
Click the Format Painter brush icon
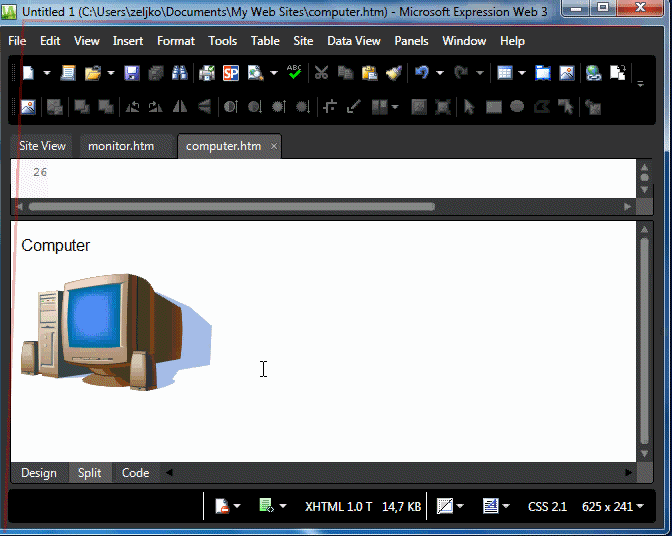tap(393, 73)
